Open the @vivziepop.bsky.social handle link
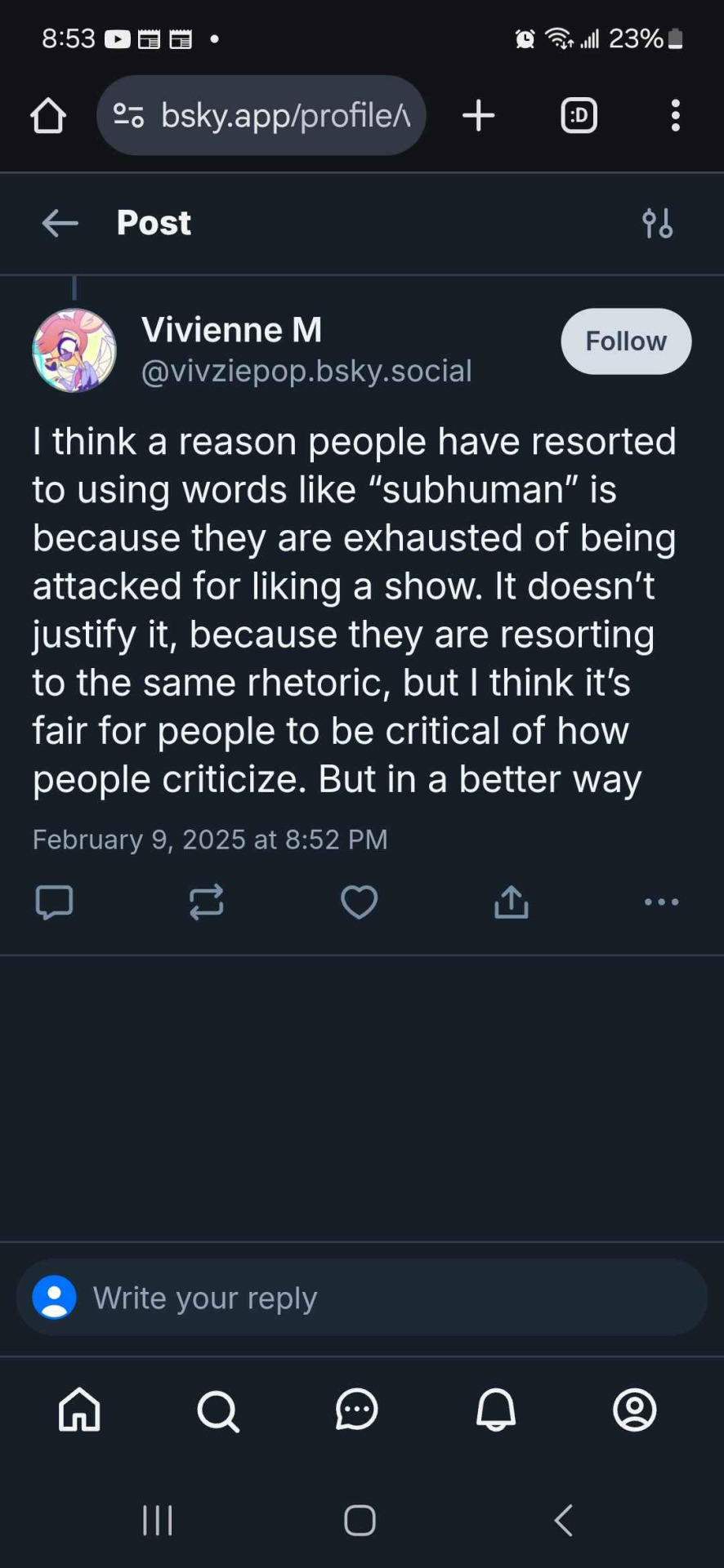This screenshot has width=724, height=1568. (x=306, y=371)
